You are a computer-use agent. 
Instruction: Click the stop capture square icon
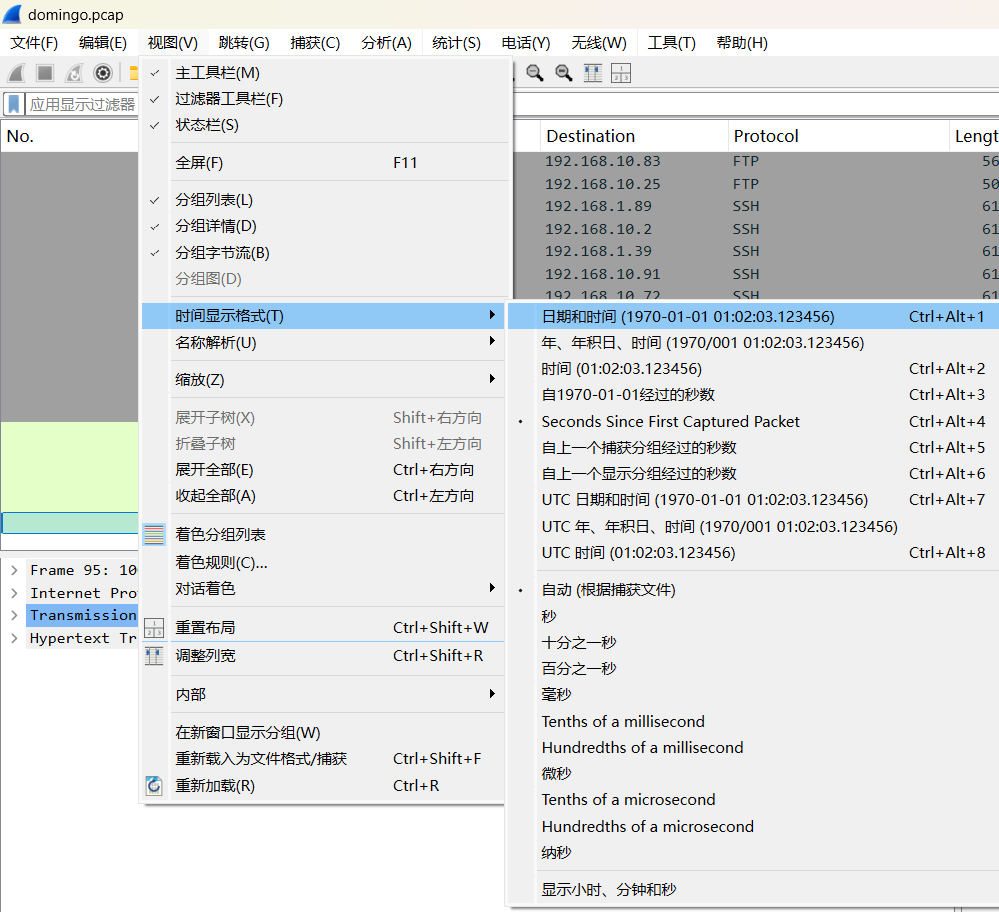(45, 73)
